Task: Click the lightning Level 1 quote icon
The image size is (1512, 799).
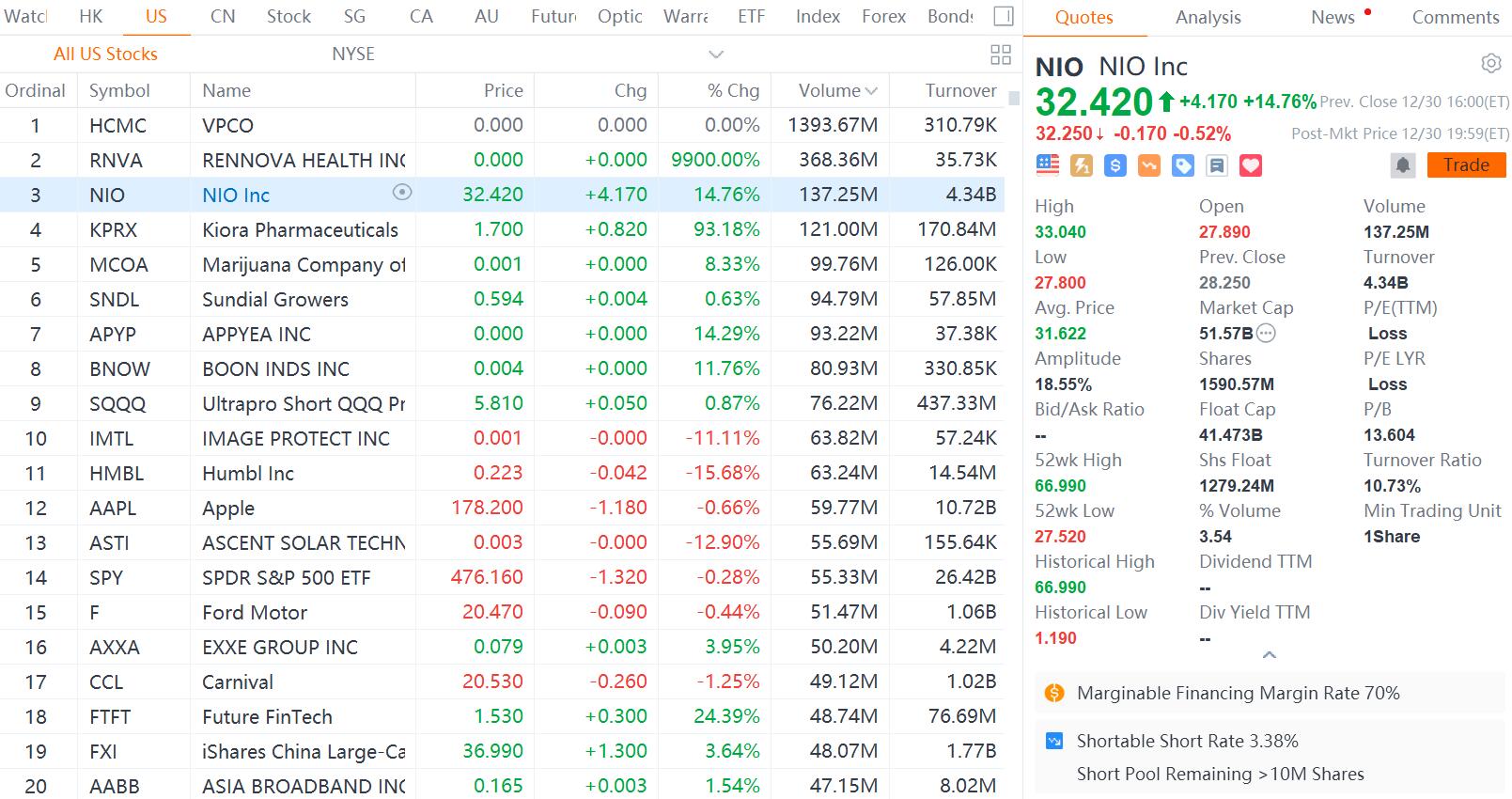Action: click(x=1081, y=165)
